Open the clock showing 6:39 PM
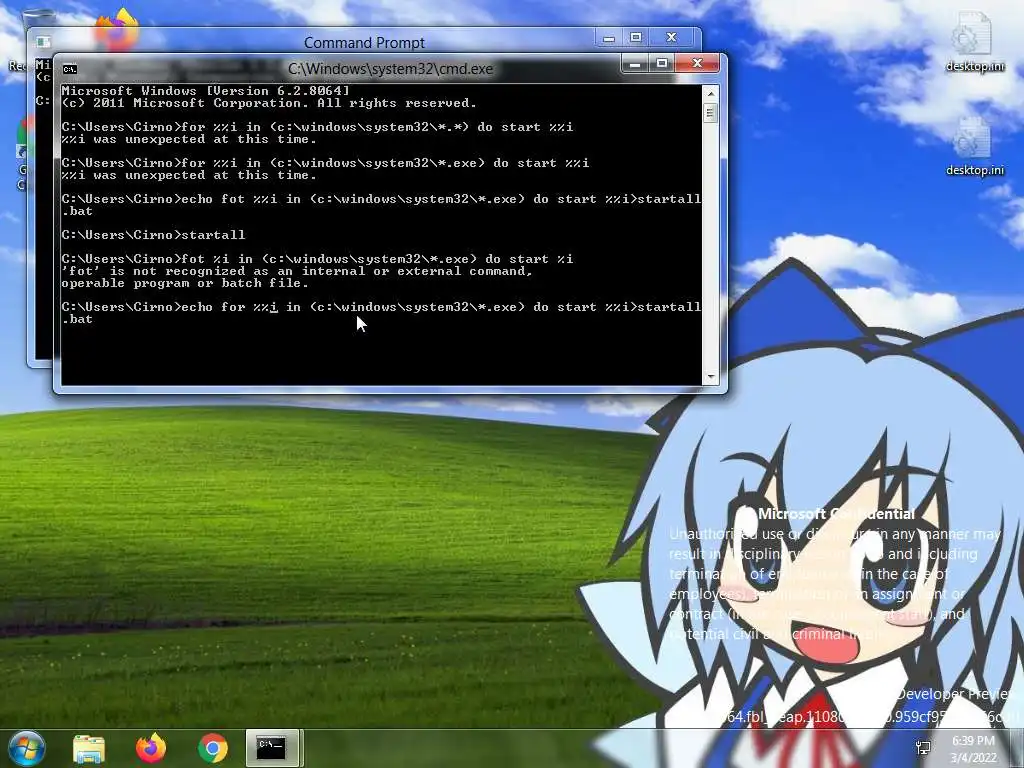This screenshot has width=1024, height=768. point(973,749)
